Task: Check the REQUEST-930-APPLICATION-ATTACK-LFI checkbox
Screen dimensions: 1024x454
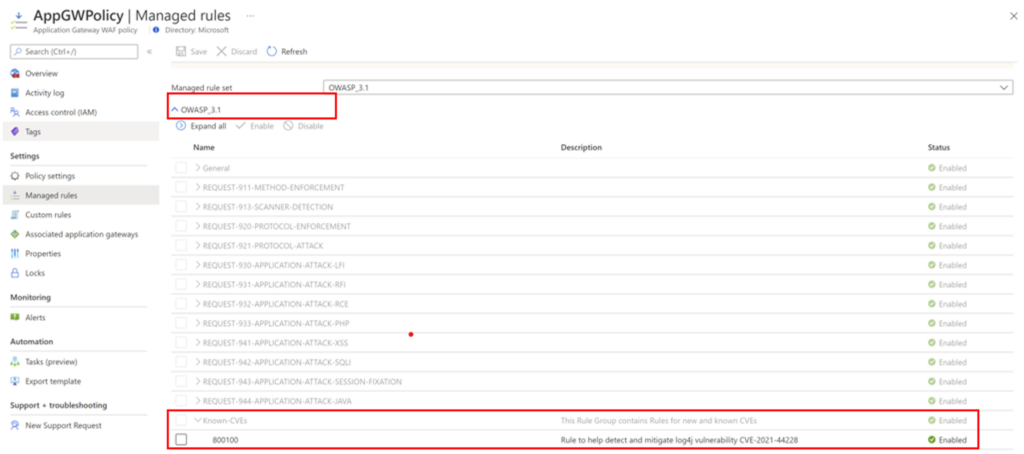Action: 181,265
